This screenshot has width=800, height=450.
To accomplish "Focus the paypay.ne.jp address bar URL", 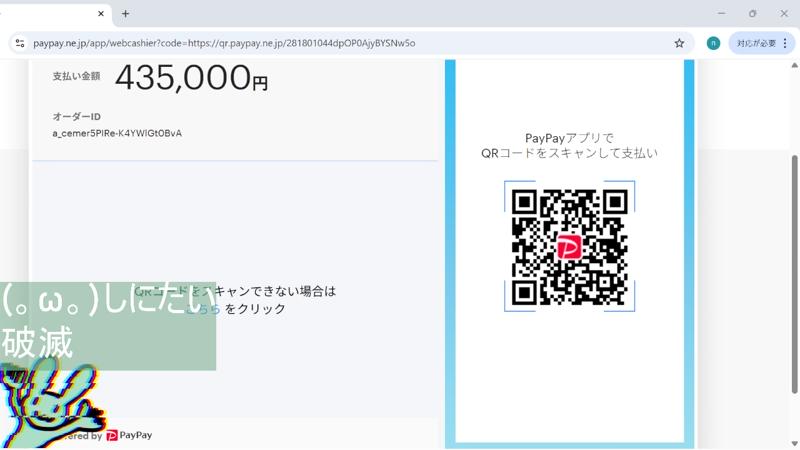I will coord(224,43).
